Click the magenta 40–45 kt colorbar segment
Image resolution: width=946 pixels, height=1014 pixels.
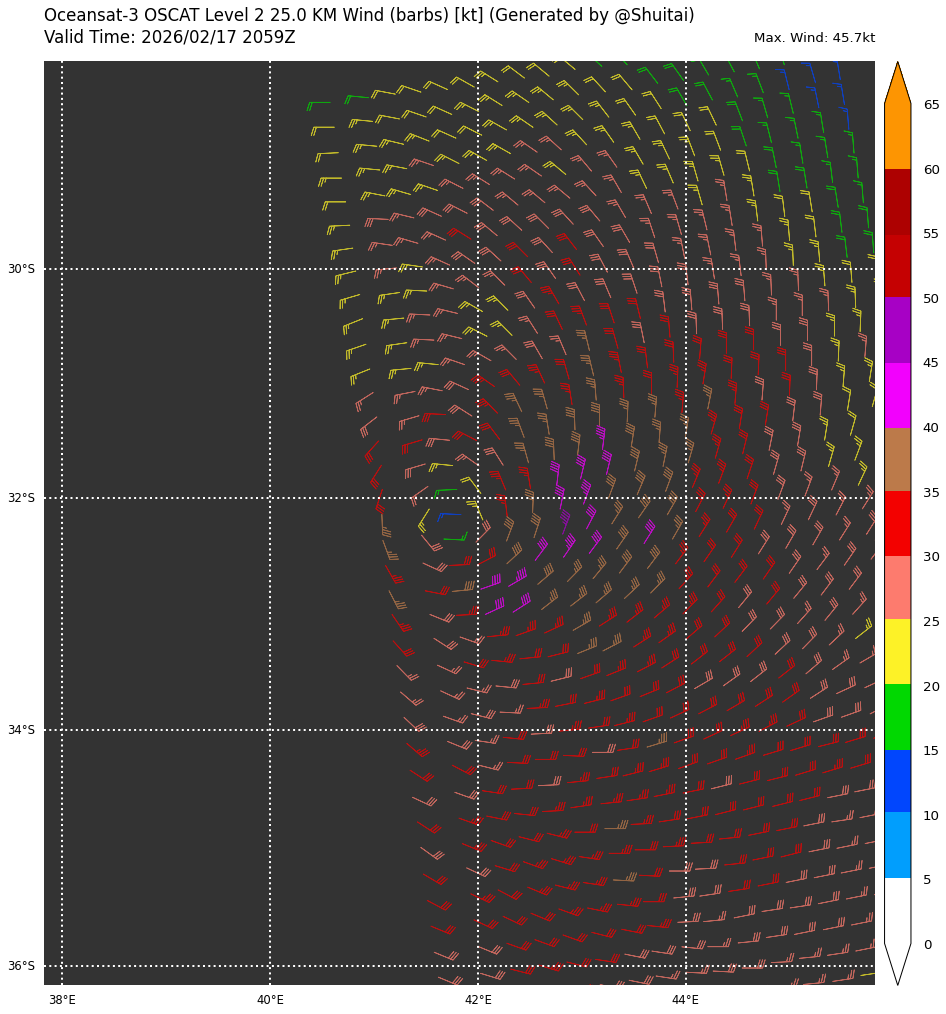coord(897,395)
